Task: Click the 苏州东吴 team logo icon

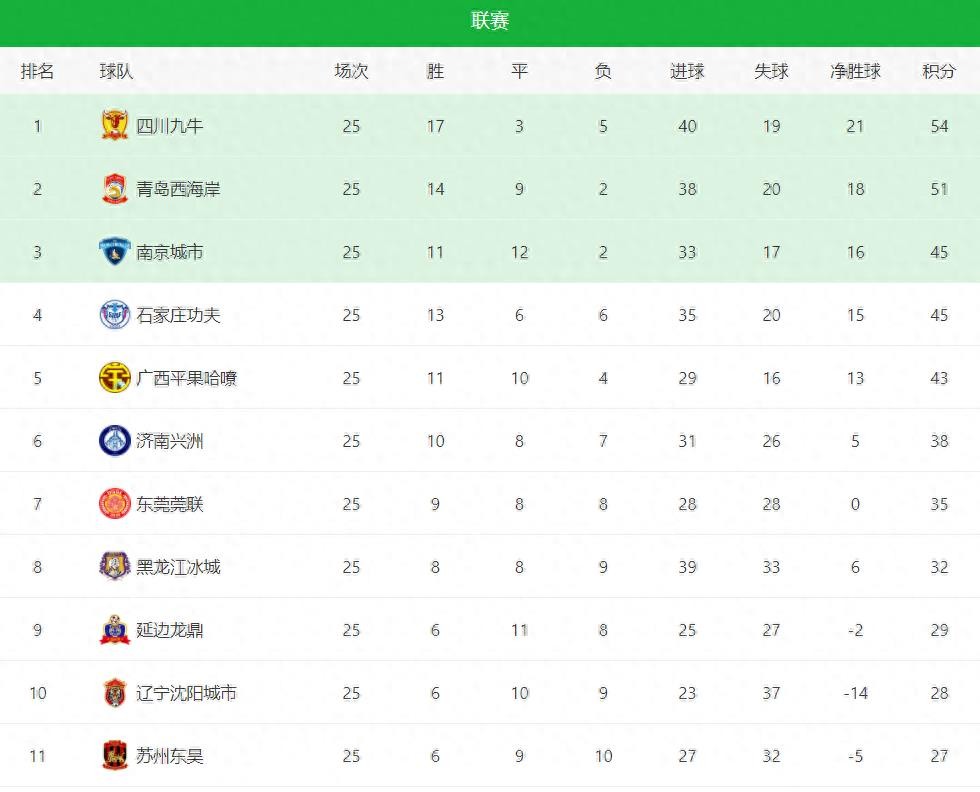Action: click(x=115, y=756)
